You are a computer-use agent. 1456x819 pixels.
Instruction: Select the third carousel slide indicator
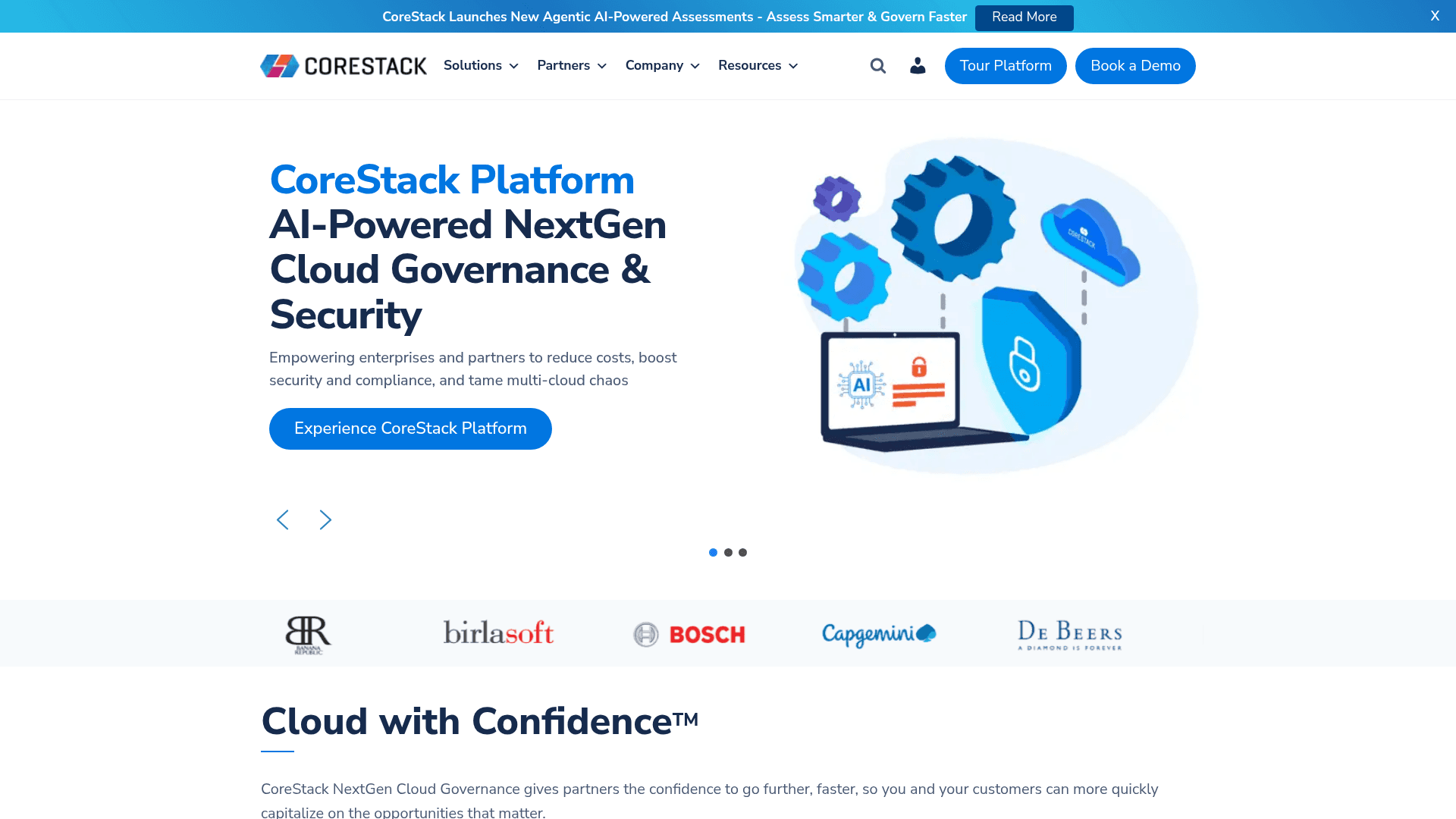pos(742,552)
